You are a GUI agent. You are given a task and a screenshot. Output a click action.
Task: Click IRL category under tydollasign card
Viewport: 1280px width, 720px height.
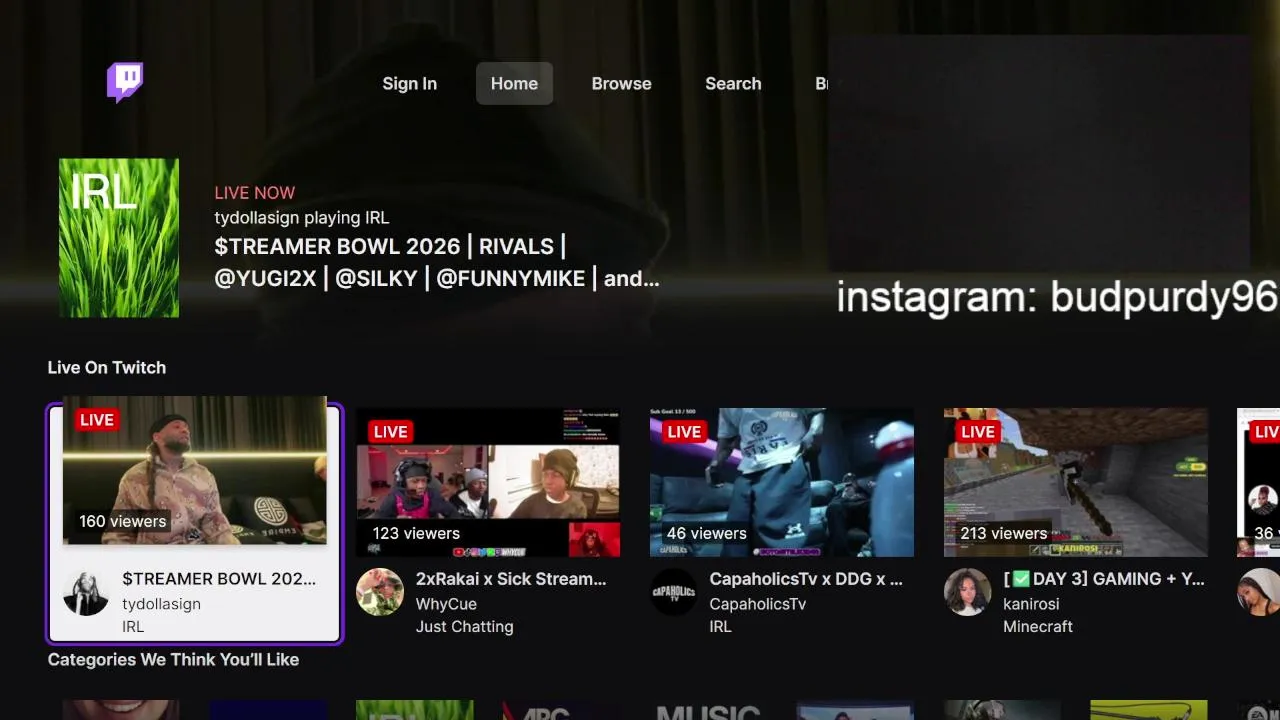pos(133,627)
